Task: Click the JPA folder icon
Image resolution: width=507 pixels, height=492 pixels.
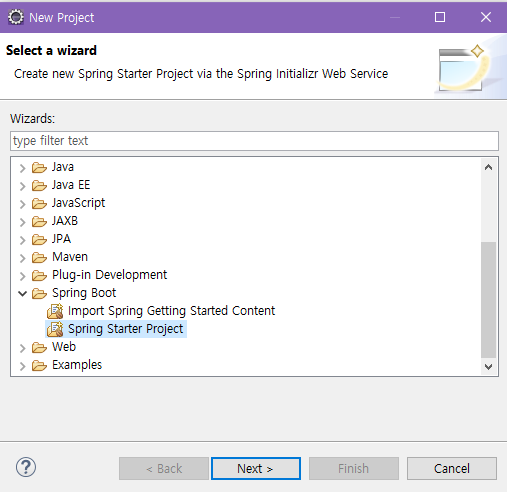Action: coord(39,239)
